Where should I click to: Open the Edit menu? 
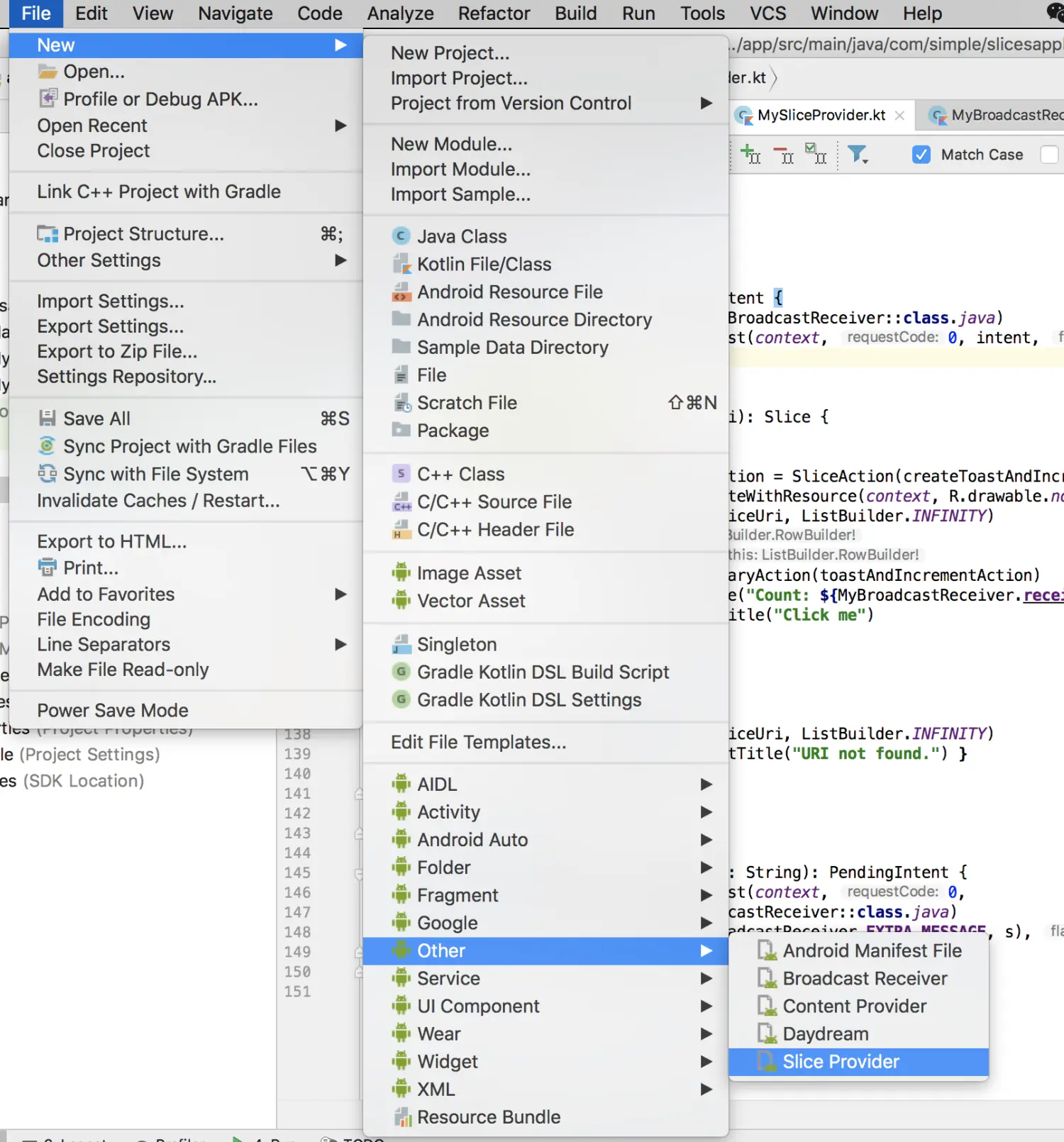pyautogui.click(x=92, y=13)
